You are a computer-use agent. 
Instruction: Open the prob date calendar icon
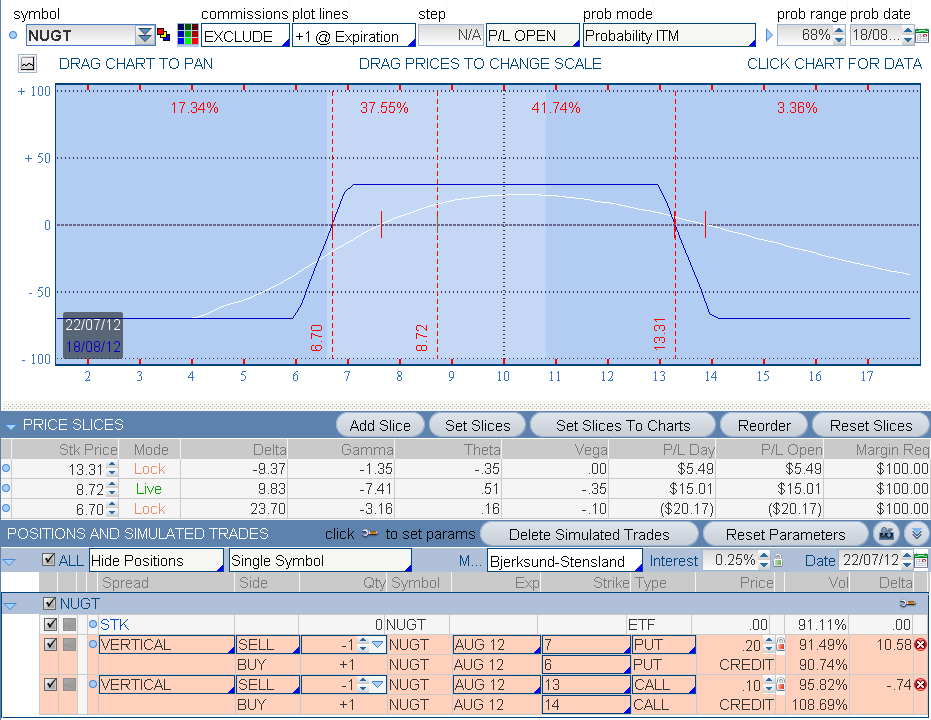pyautogui.click(x=921, y=36)
